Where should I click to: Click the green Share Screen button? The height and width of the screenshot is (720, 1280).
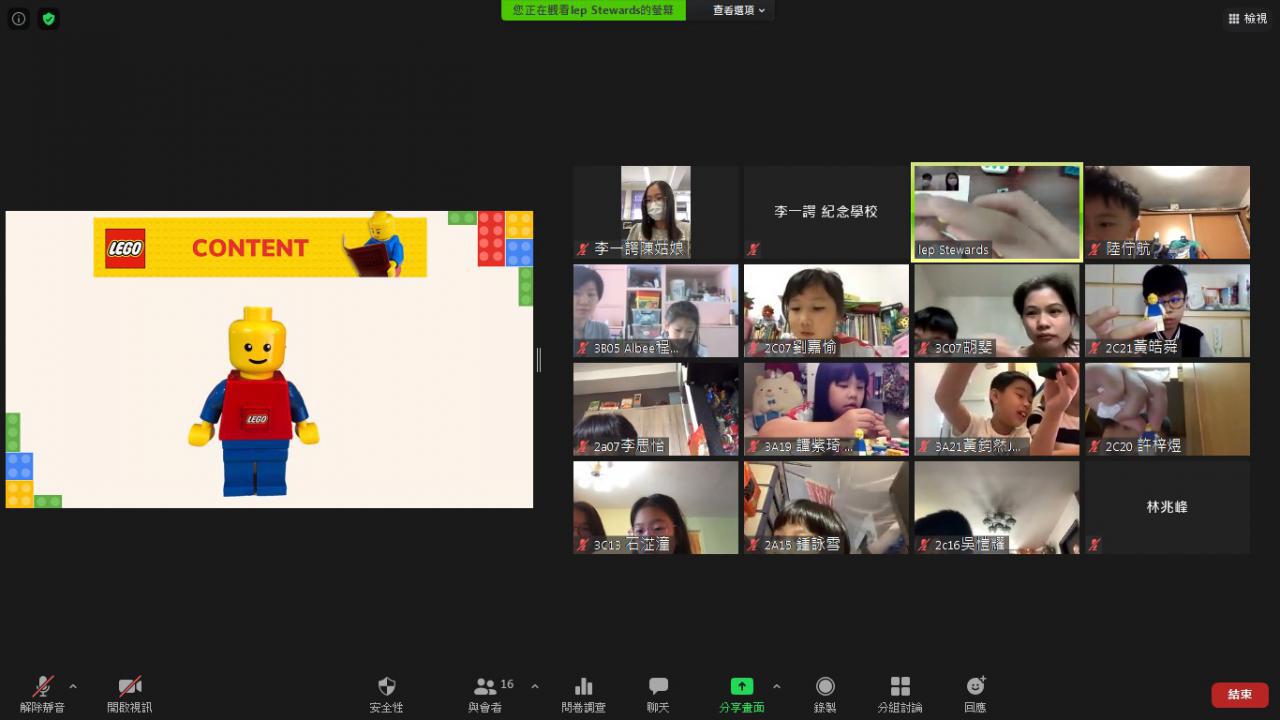pos(742,693)
